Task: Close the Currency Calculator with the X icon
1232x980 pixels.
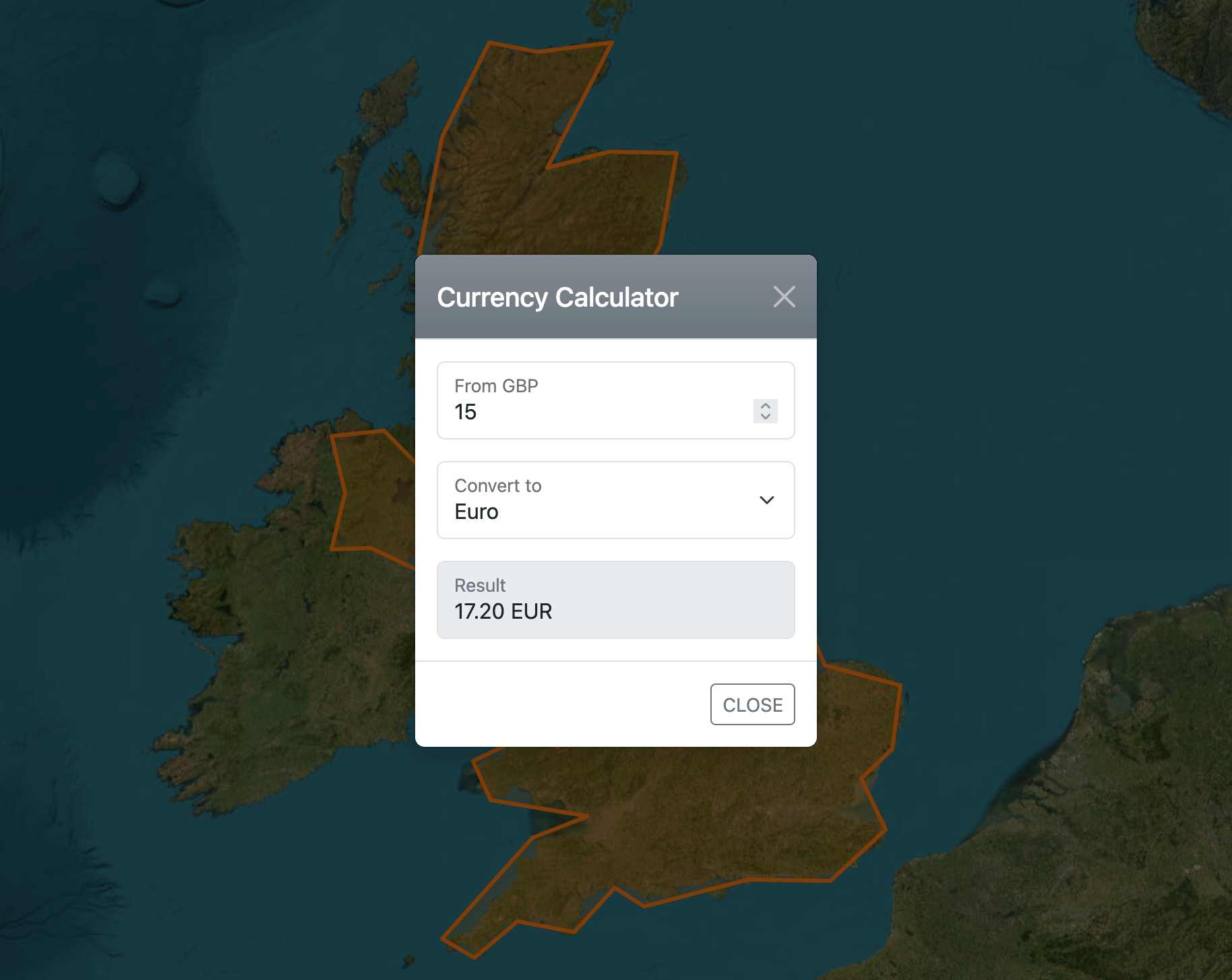Action: (x=784, y=297)
